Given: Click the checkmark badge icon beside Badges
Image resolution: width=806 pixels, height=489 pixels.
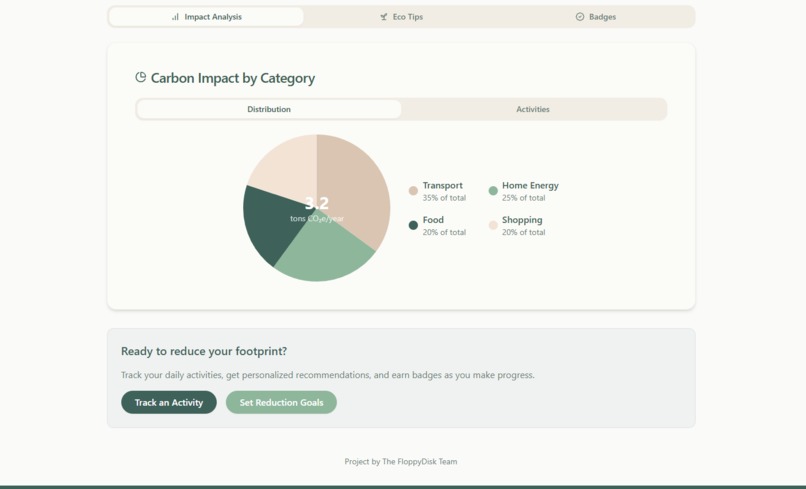Looking at the screenshot, I should point(580,17).
